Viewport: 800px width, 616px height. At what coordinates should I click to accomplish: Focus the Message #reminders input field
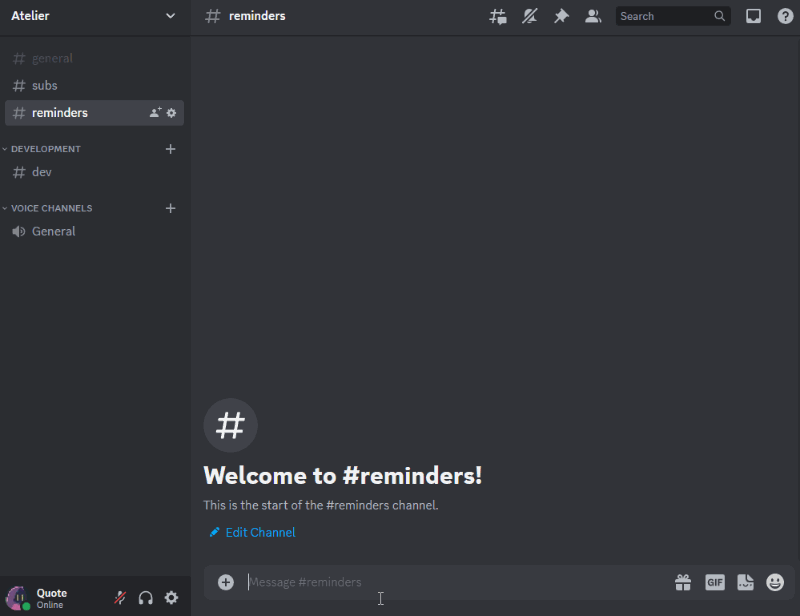450,582
